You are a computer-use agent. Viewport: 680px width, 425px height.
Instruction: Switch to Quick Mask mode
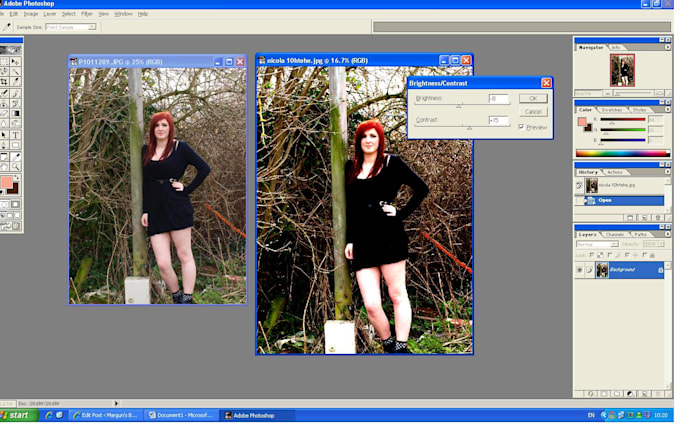click(15, 204)
